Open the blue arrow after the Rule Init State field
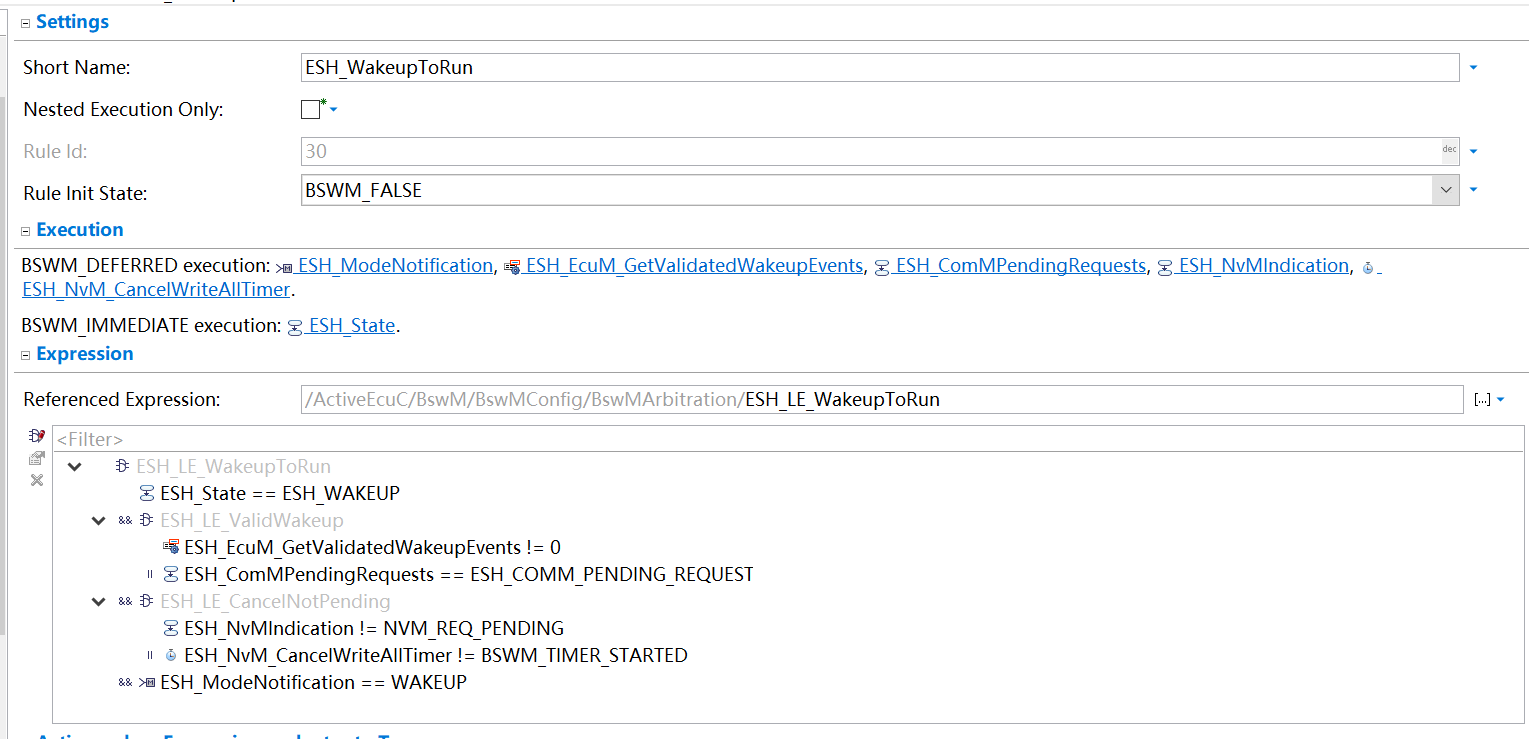The height and width of the screenshot is (739, 1529). point(1474,190)
